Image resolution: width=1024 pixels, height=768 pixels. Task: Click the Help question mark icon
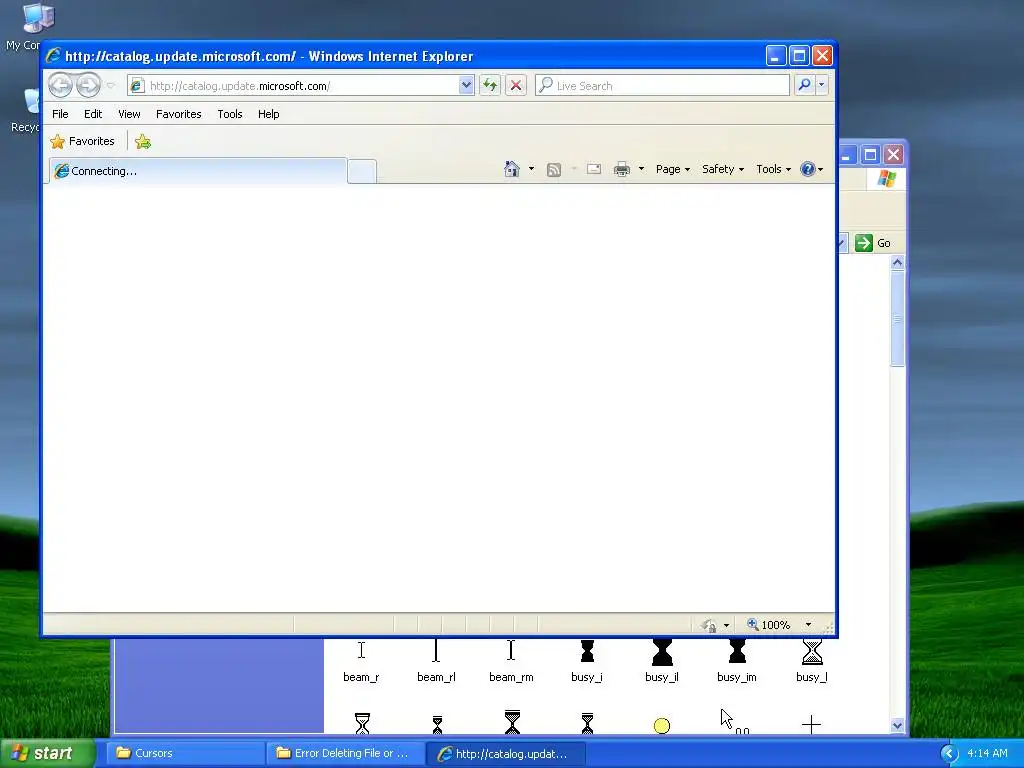click(808, 169)
